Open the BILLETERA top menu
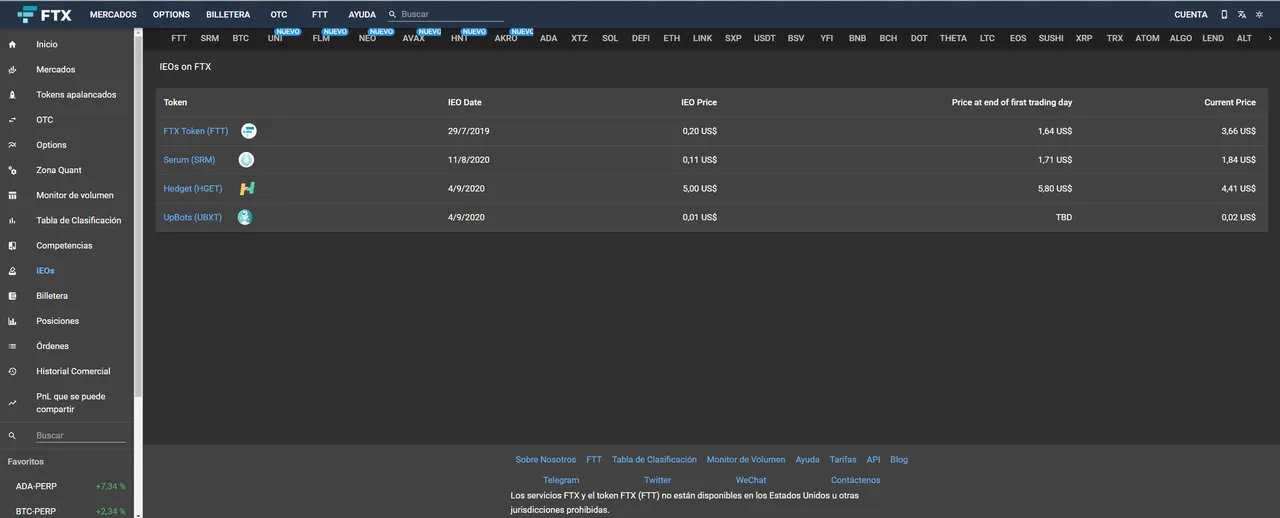The height and width of the screenshot is (518, 1280). click(x=228, y=15)
